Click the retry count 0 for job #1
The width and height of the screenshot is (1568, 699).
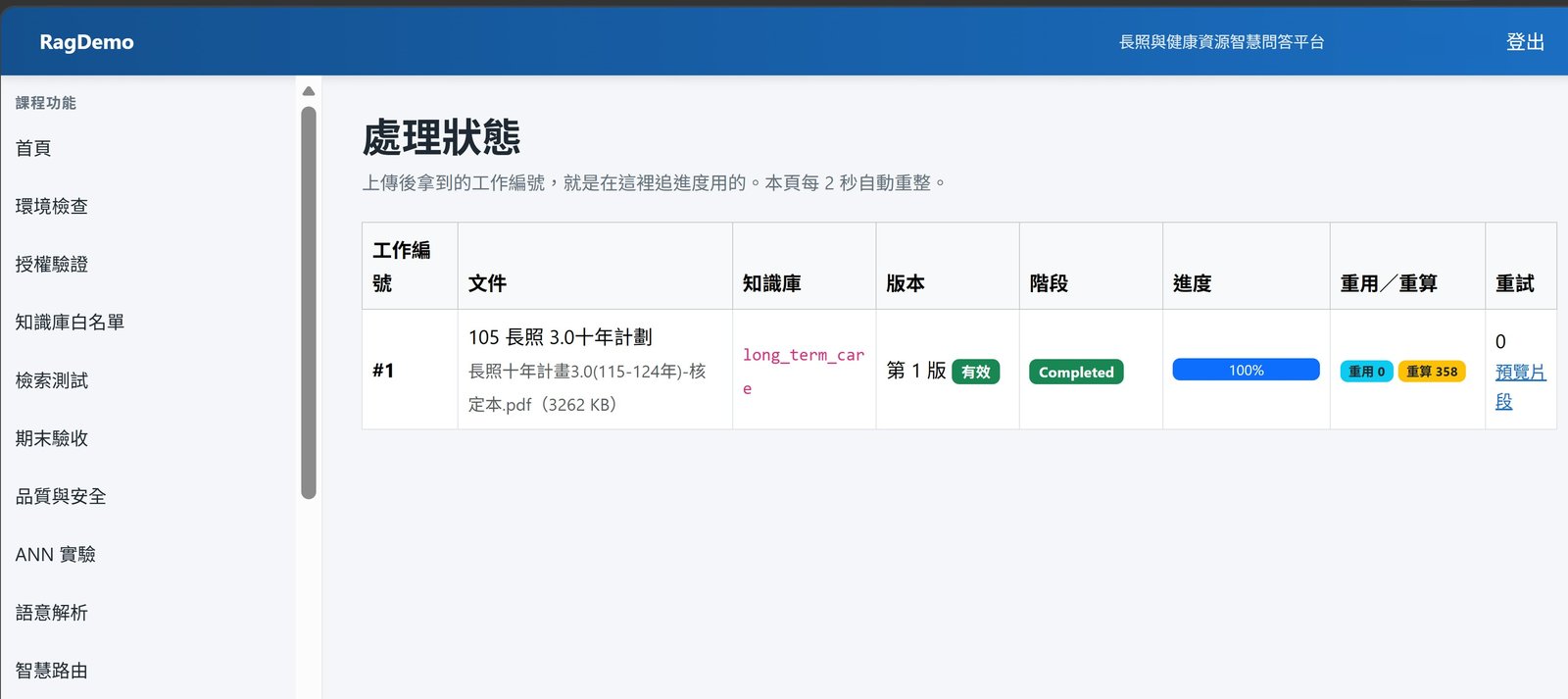(x=1500, y=342)
